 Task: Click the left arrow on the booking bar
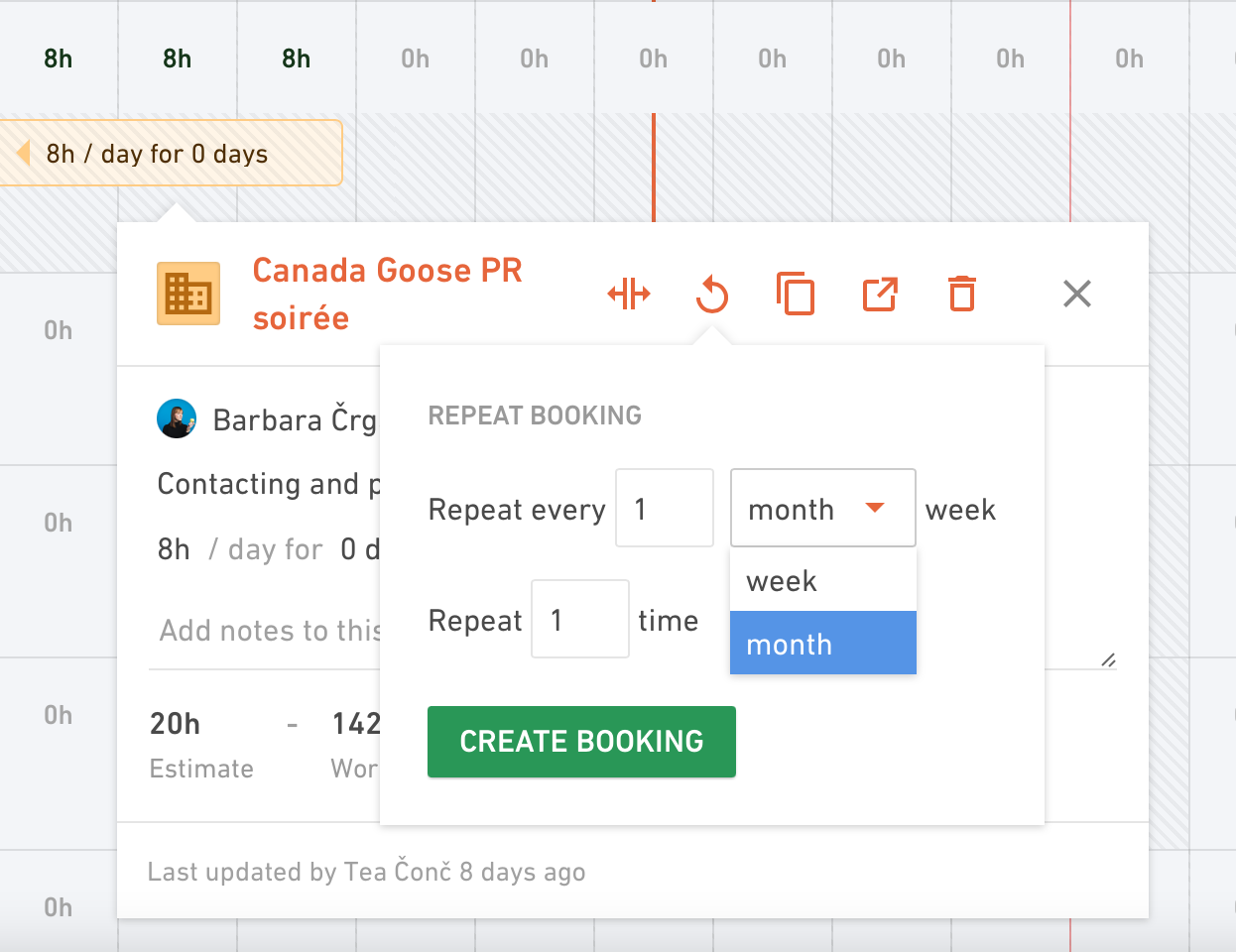tap(24, 153)
